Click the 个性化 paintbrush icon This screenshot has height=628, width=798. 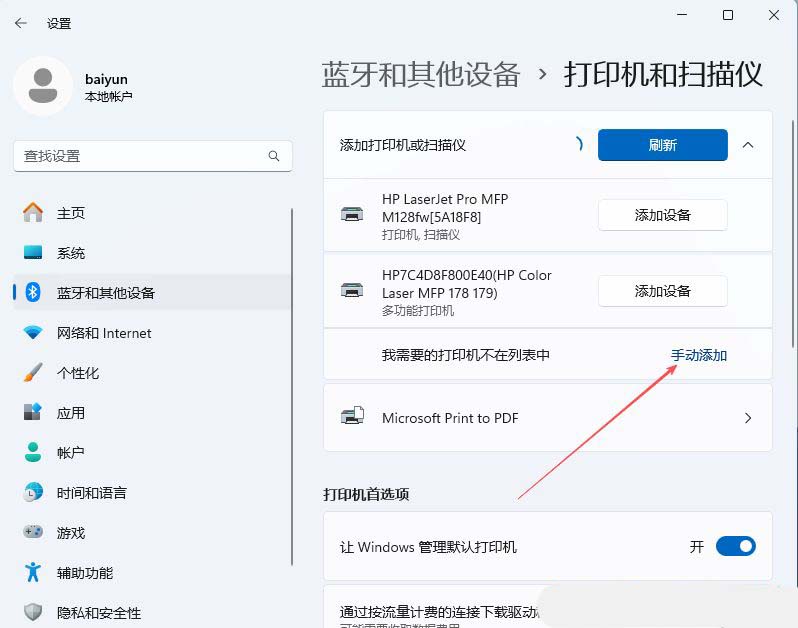[x=33, y=373]
